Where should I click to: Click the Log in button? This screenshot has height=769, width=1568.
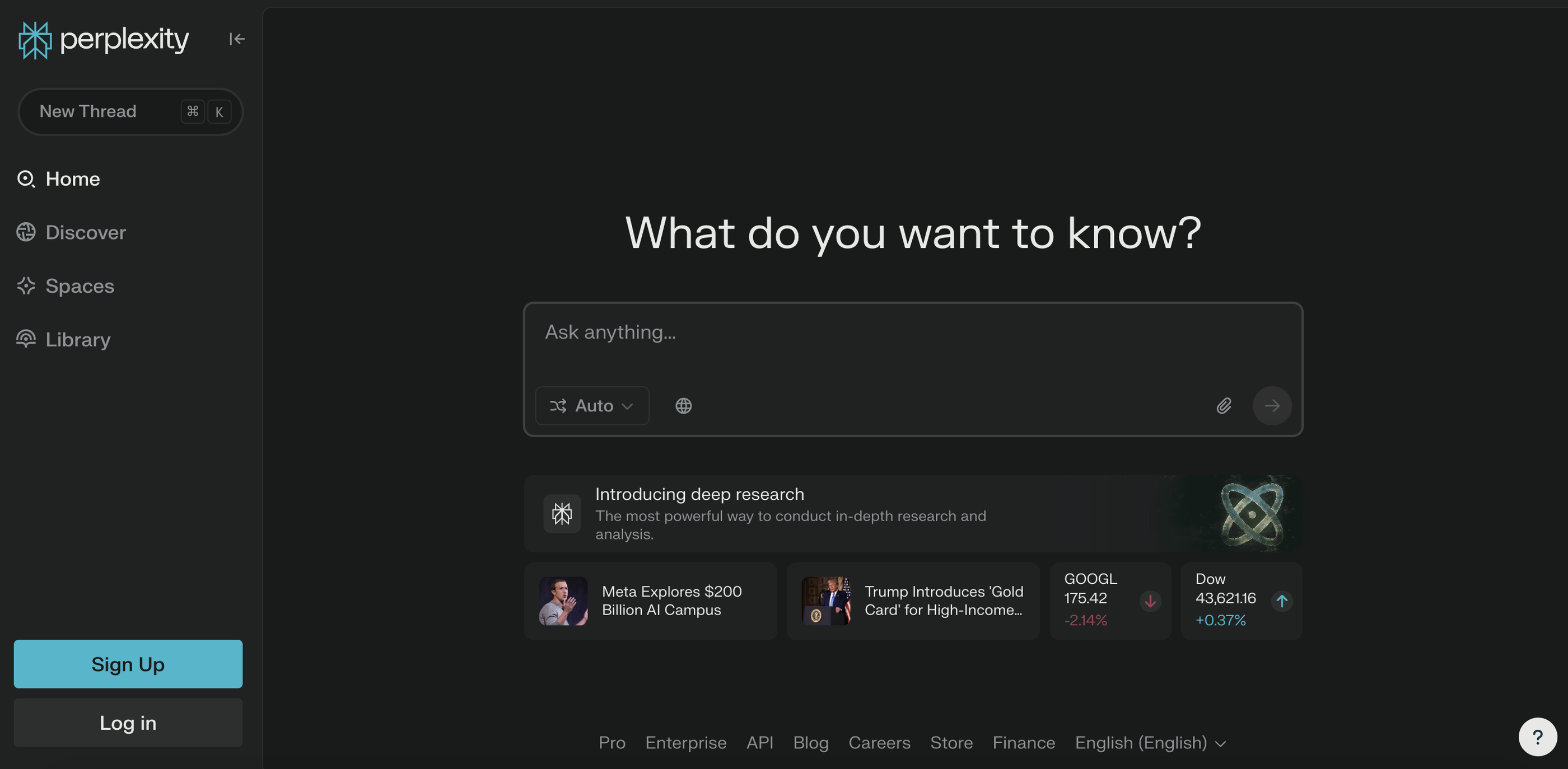coord(128,723)
